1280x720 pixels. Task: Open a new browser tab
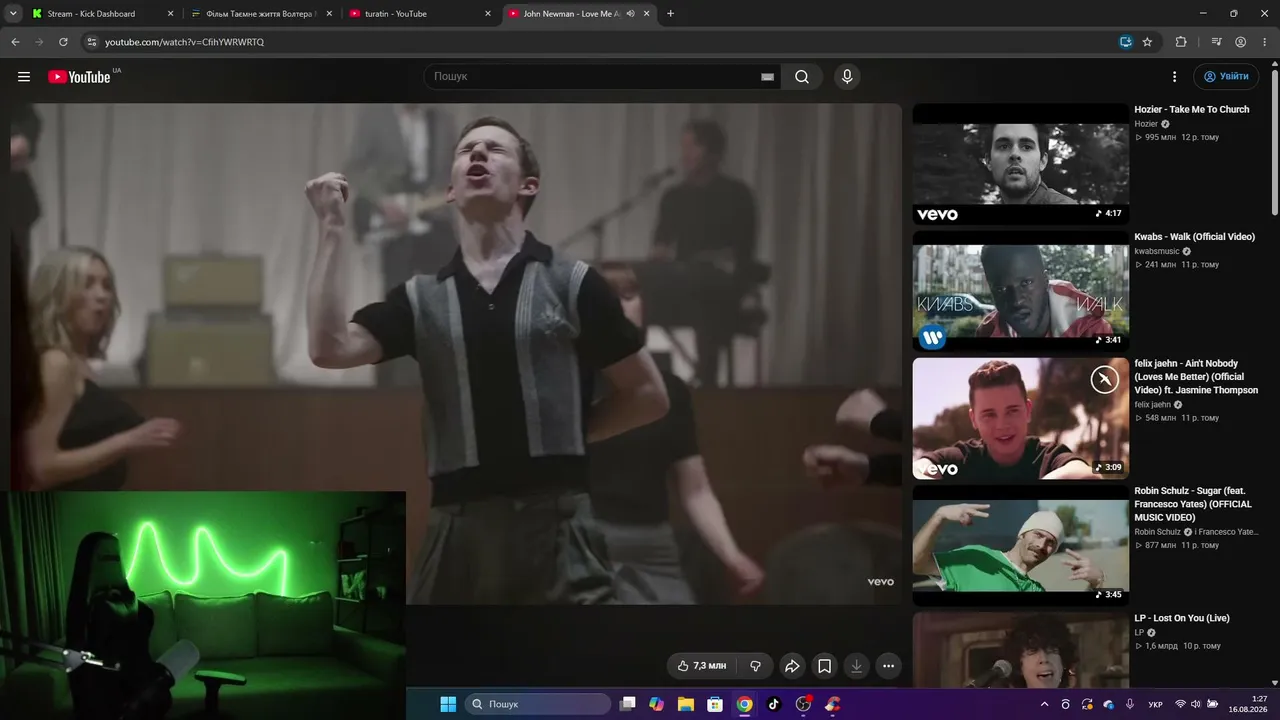[670, 14]
